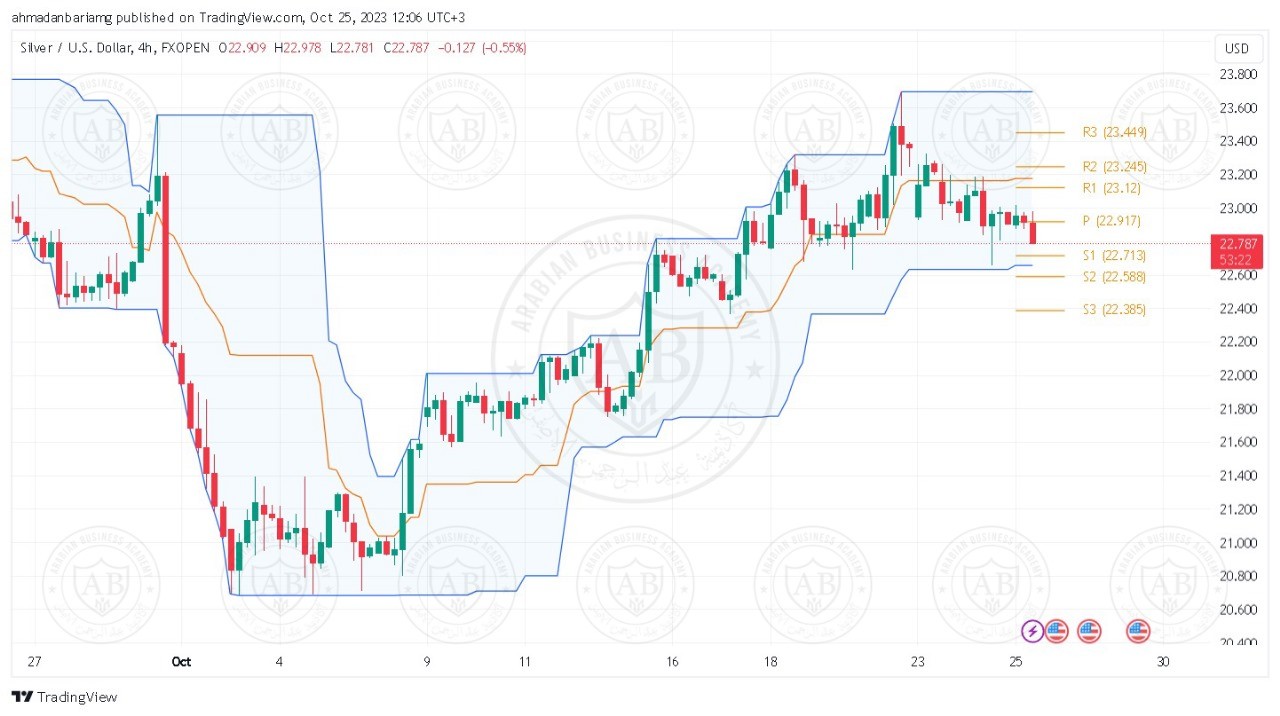The image size is (1280, 716).
Task: Select the 23 date on time axis
Action: click(917, 662)
